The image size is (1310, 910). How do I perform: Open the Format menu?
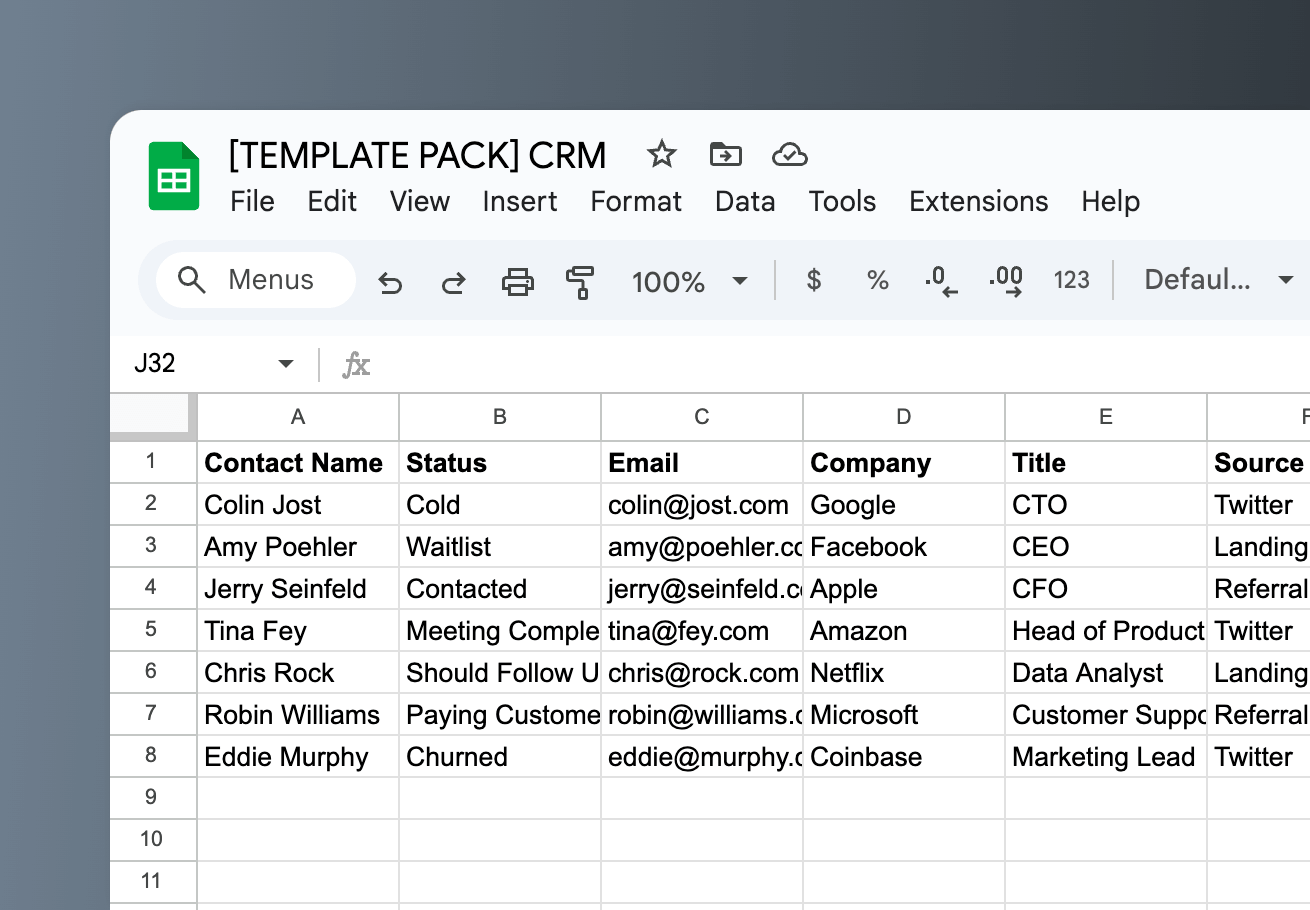tap(636, 201)
